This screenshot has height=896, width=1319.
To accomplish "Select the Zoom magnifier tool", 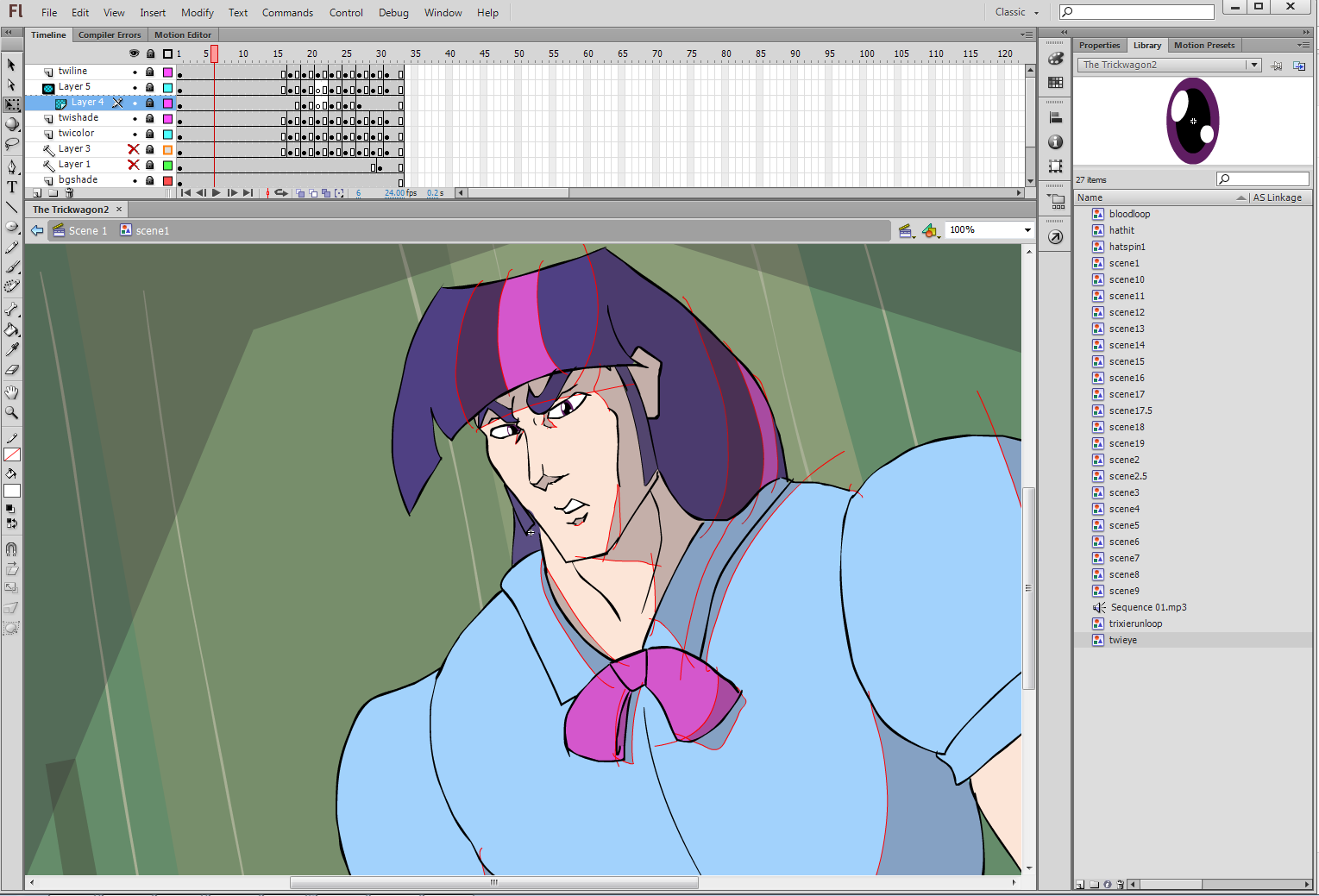I will pos(11,412).
